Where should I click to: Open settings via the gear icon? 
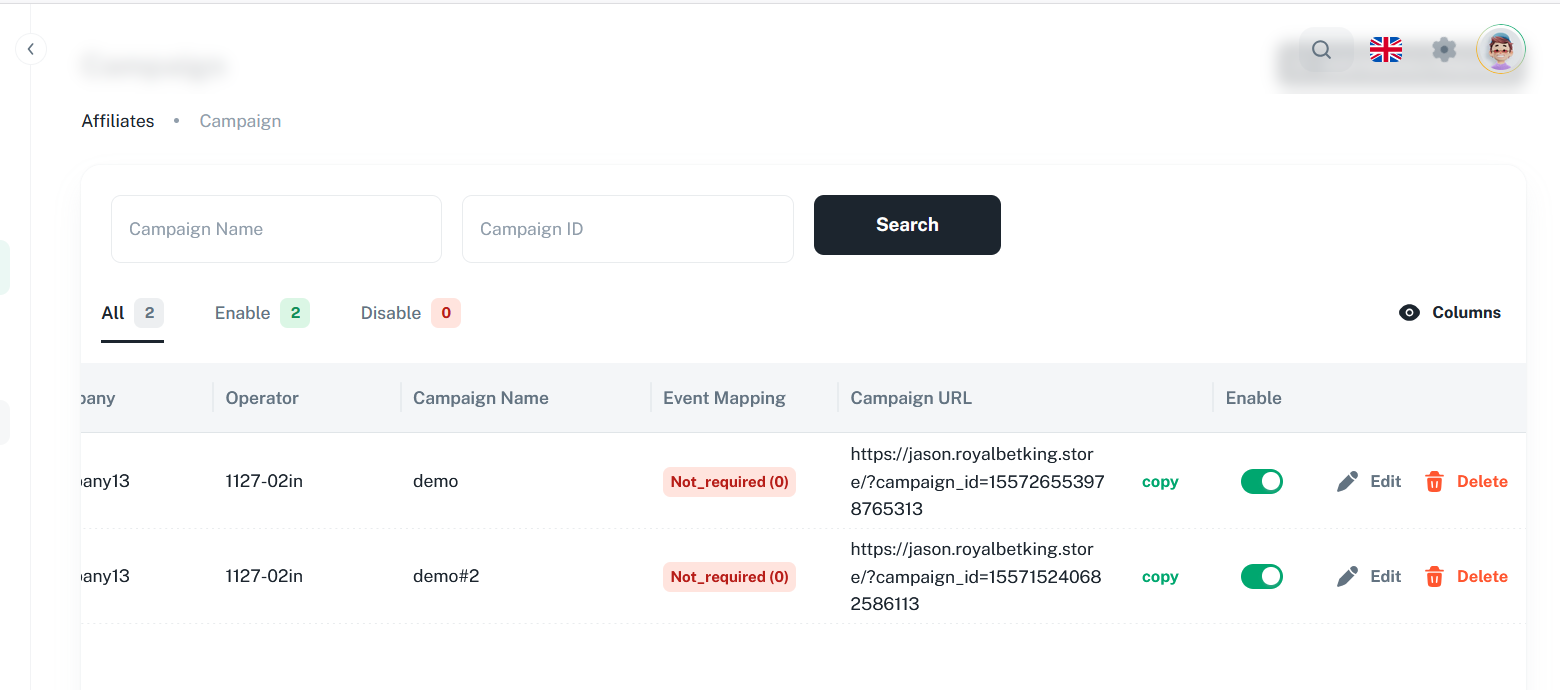pos(1443,50)
